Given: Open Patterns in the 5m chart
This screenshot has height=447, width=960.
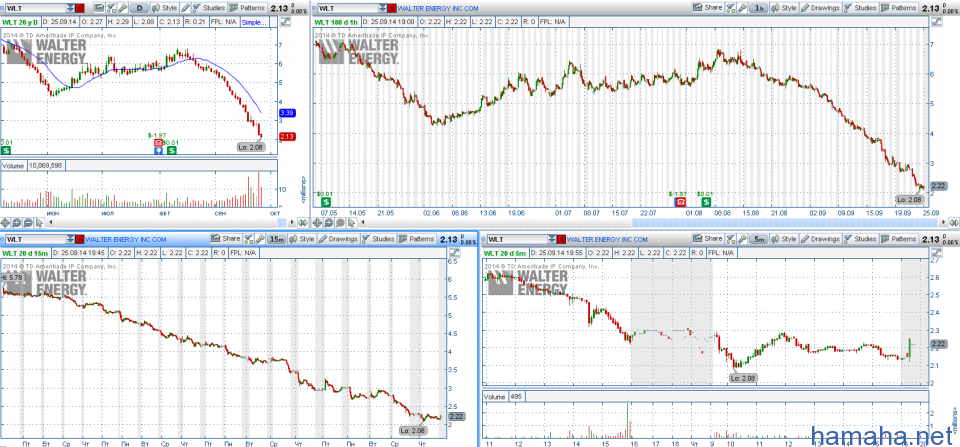Looking at the screenshot, I should 899,239.
